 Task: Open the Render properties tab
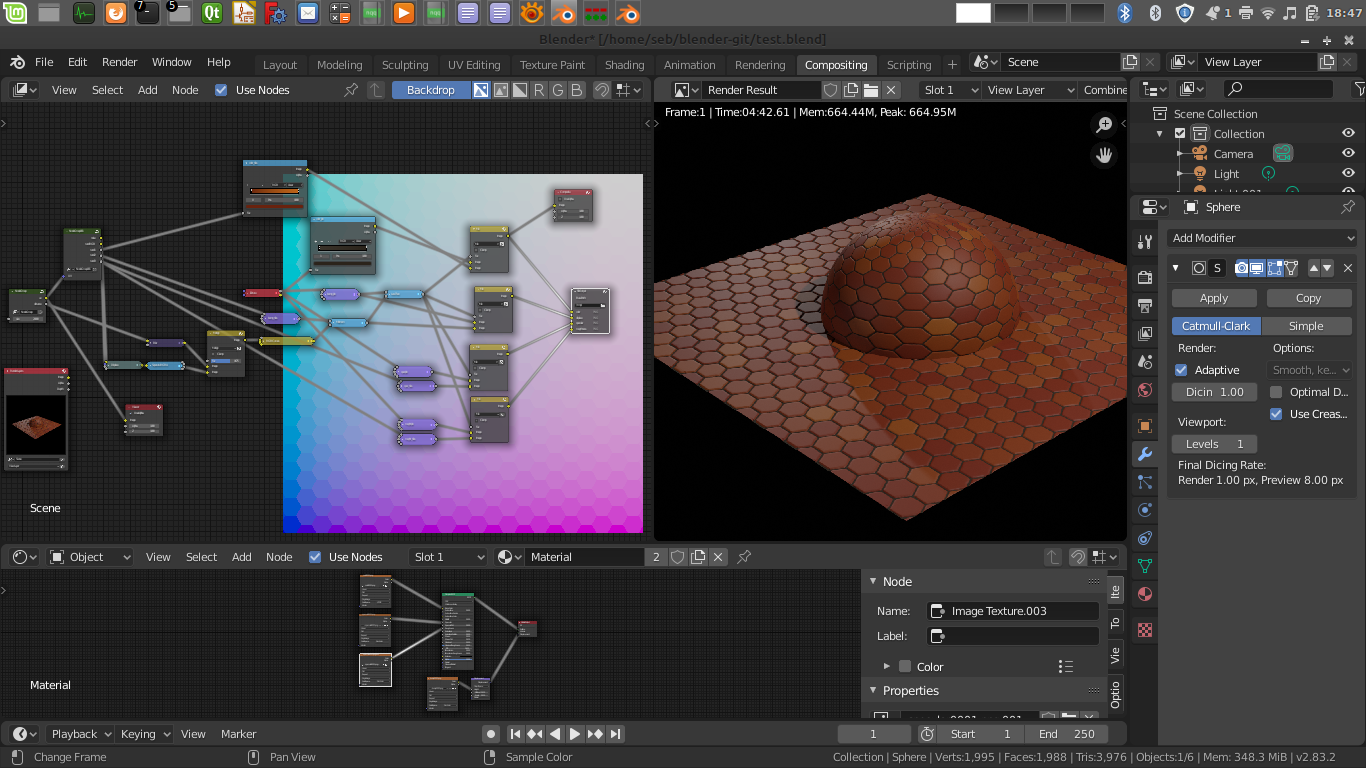[1144, 277]
